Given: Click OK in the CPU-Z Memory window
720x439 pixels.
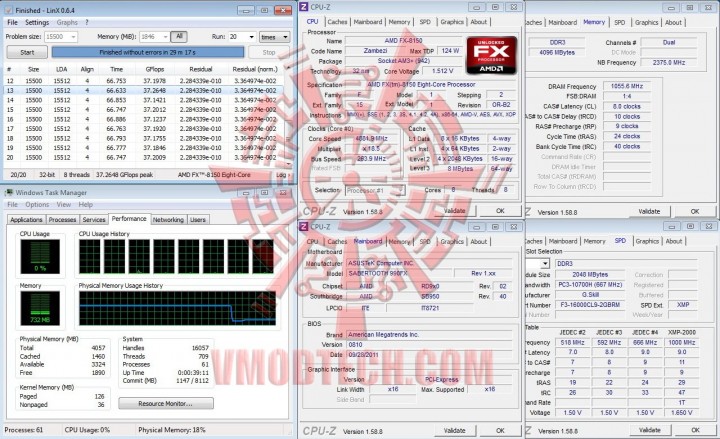Looking at the screenshot, I should point(695,212).
